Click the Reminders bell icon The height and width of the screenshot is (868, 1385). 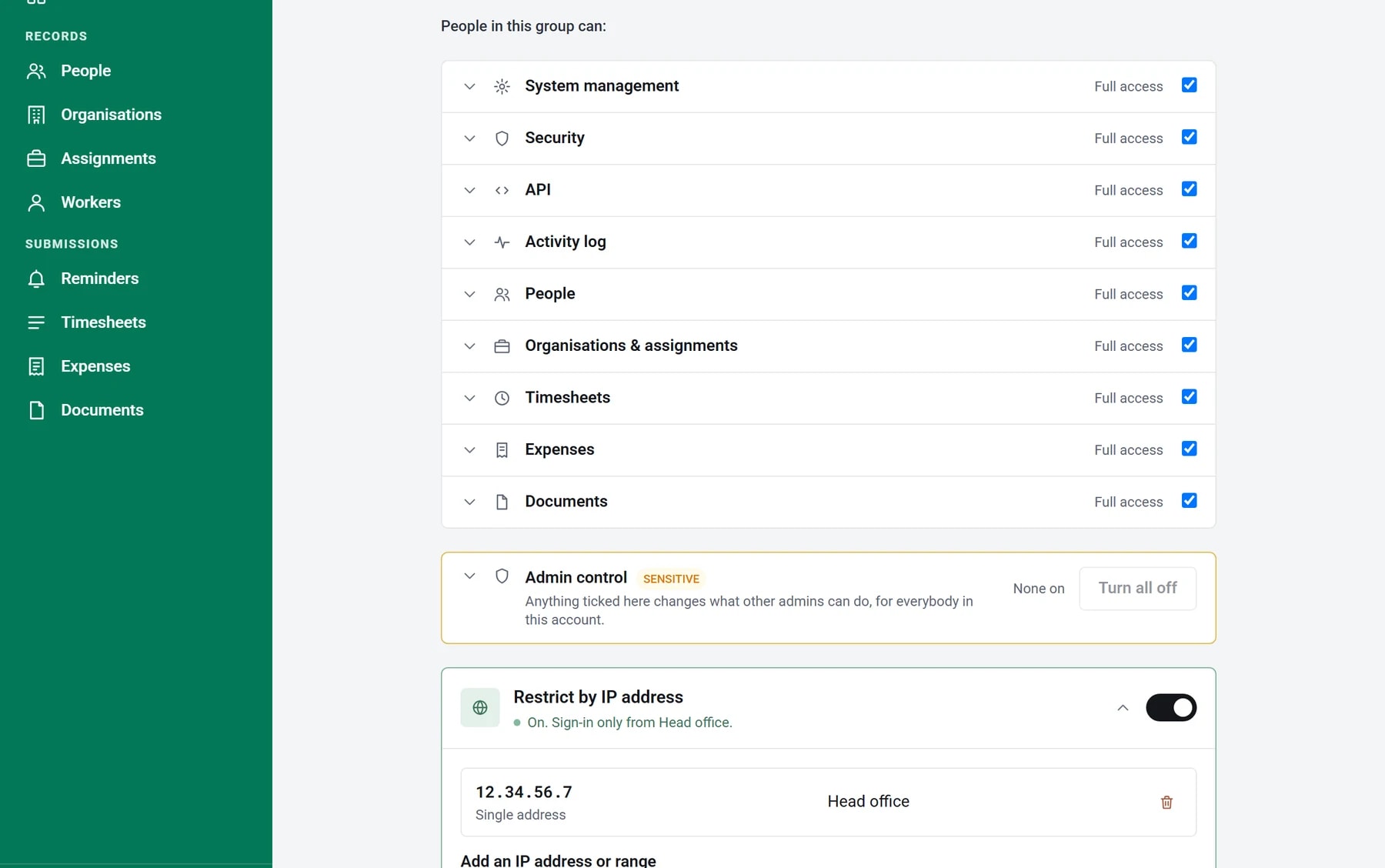click(36, 279)
